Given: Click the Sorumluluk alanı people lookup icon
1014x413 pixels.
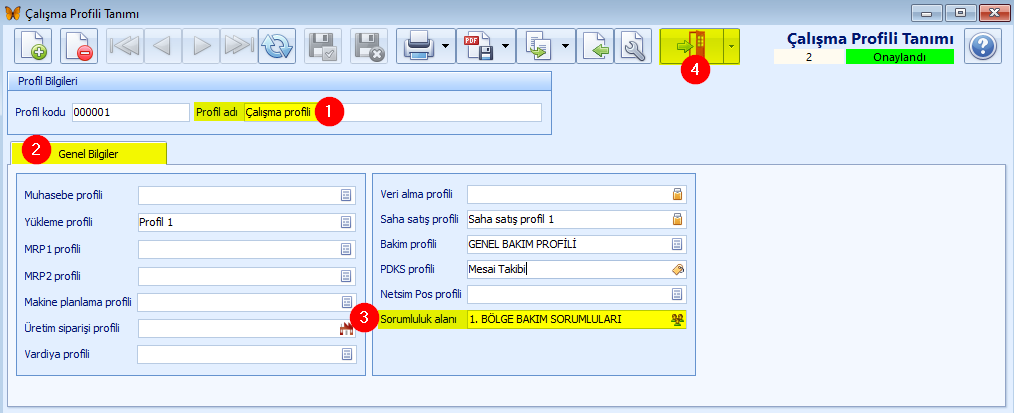Looking at the screenshot, I should (x=677, y=319).
